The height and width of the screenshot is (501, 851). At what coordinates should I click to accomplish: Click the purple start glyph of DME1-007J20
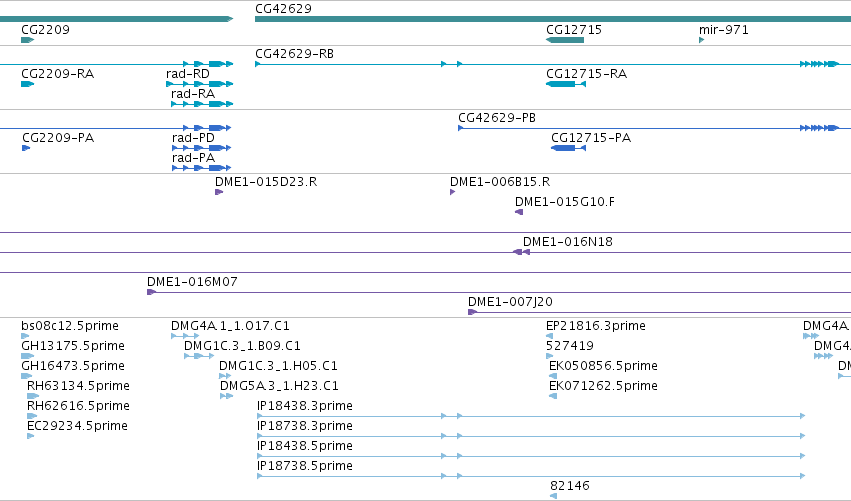tap(472, 312)
